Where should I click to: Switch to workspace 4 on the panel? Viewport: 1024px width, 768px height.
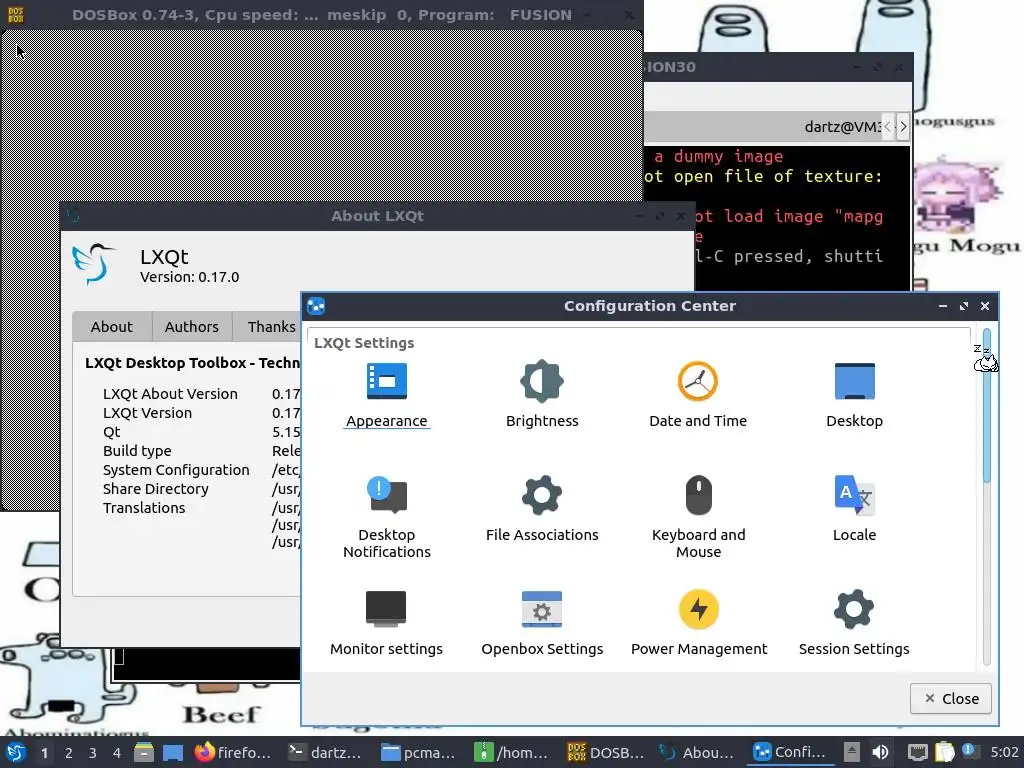pyautogui.click(x=117, y=753)
